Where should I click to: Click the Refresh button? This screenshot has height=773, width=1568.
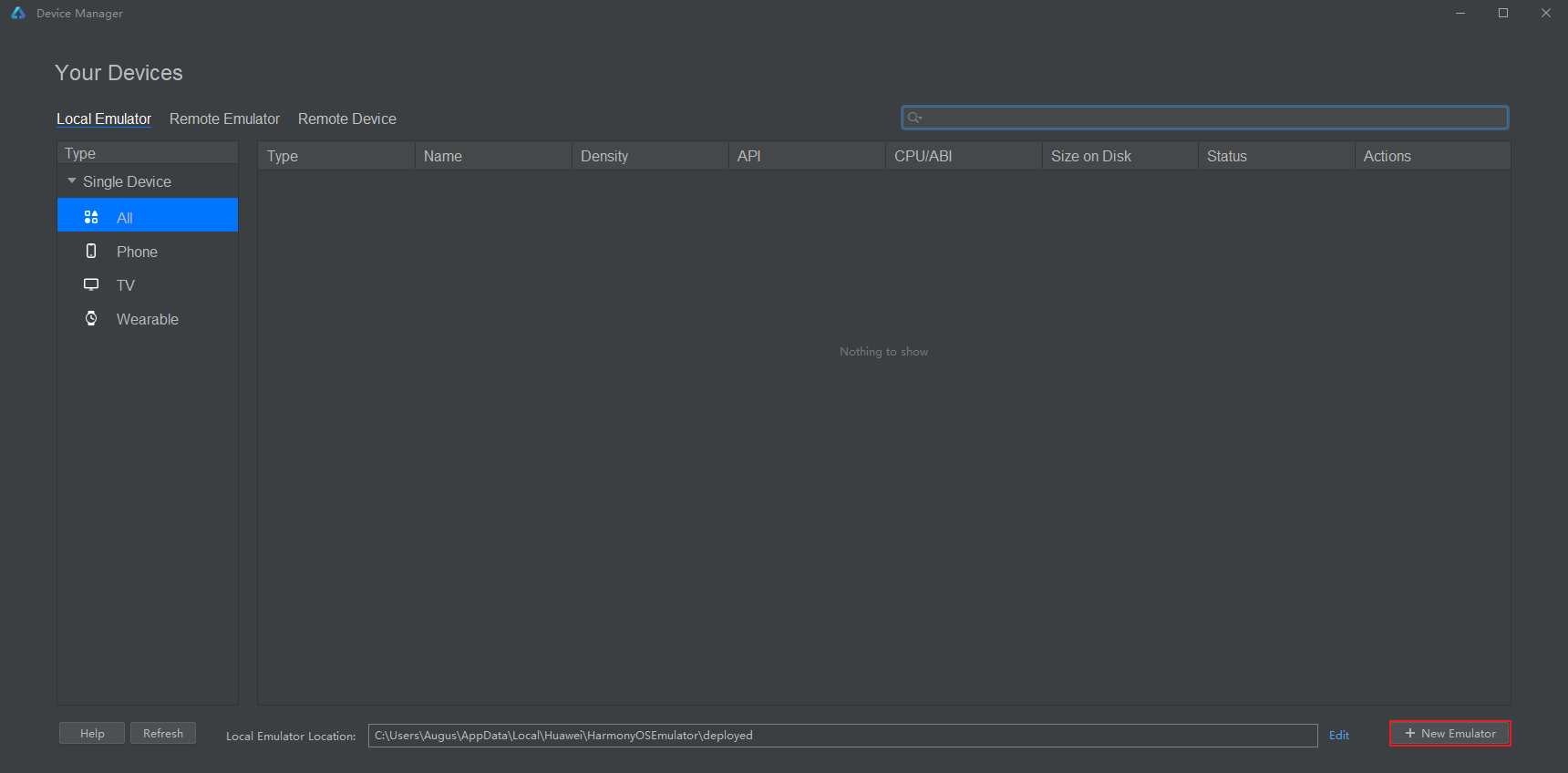pyautogui.click(x=163, y=733)
